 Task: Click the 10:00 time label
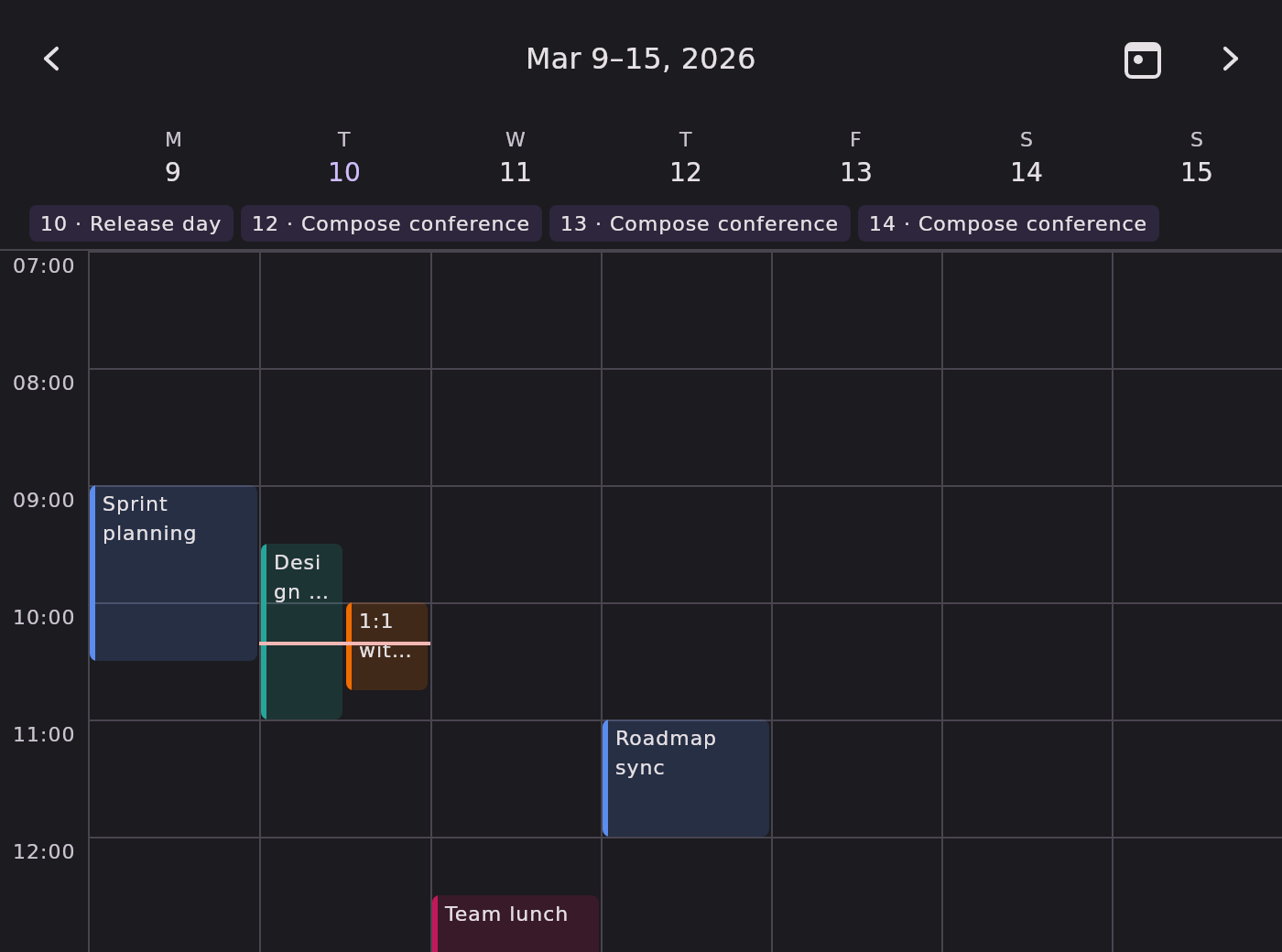pyautogui.click(x=44, y=617)
